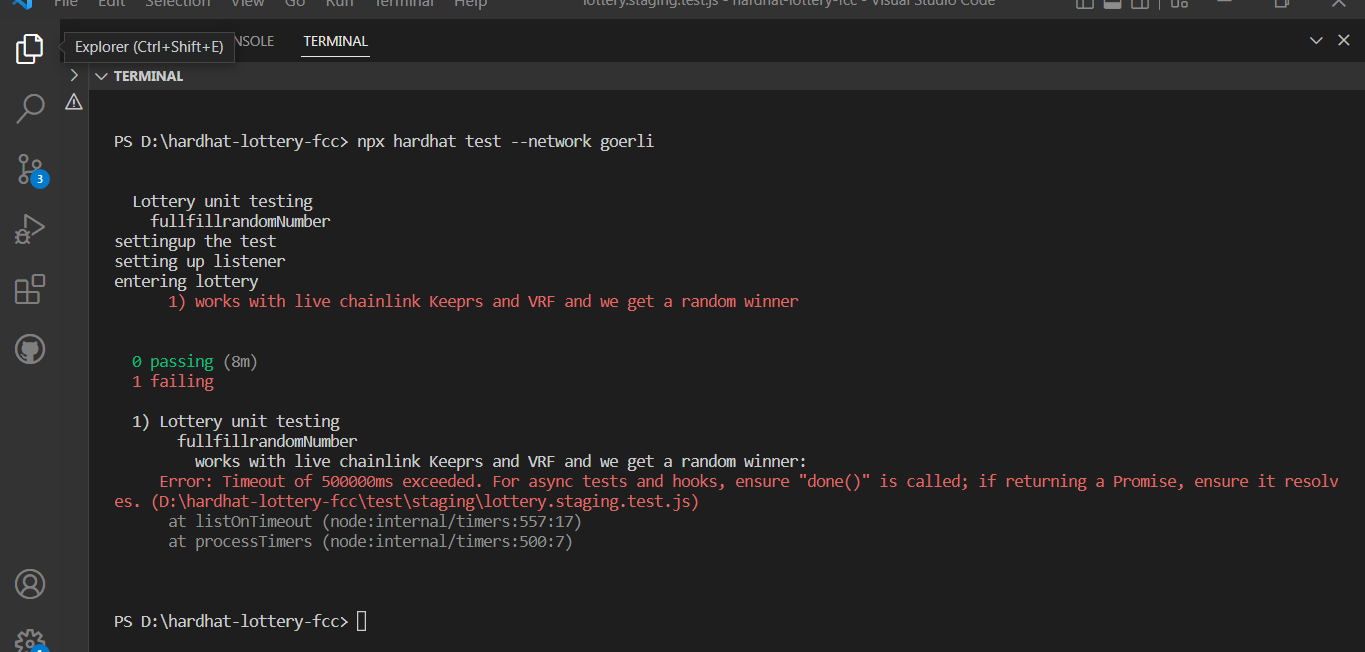Screen dimensions: 1365x652
Task: Click node:internal/timers:557:17 stack trace reference
Action: (x=452, y=522)
